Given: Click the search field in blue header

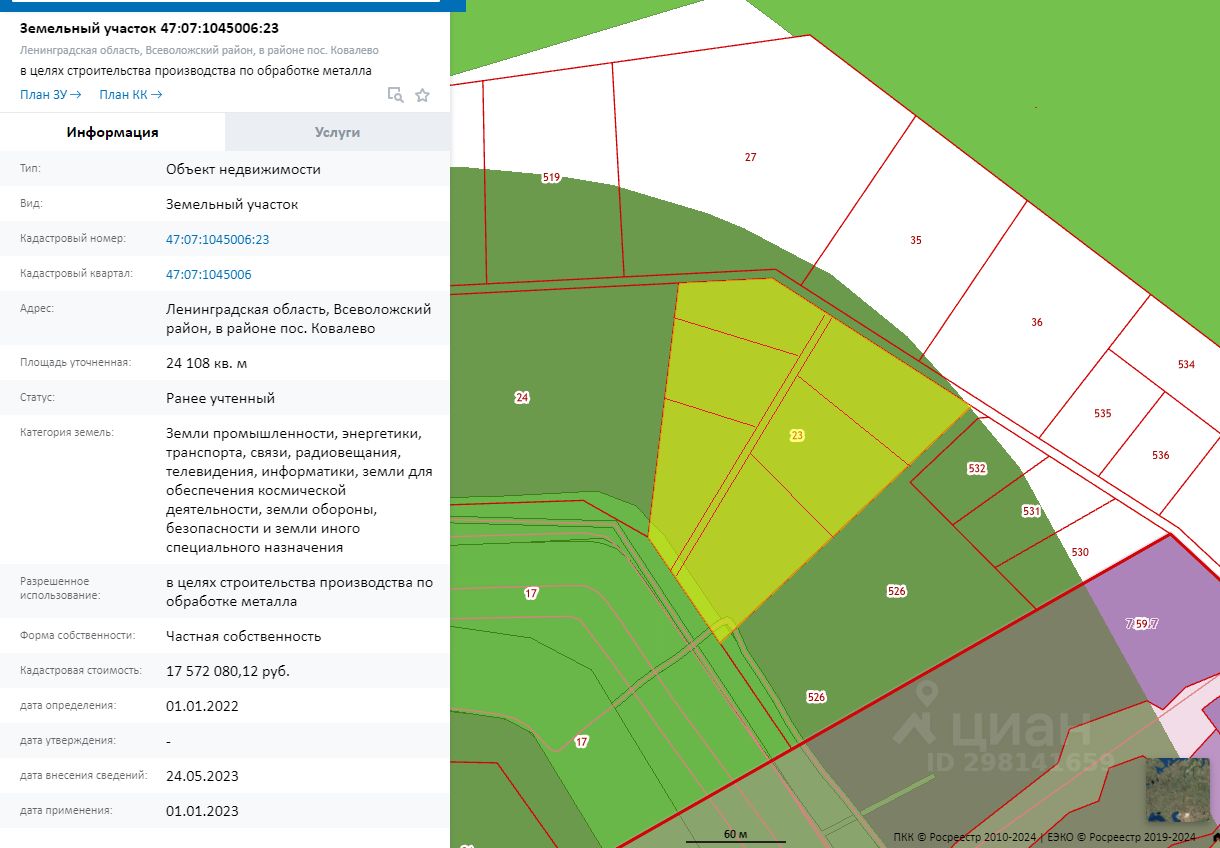Looking at the screenshot, I should pos(225,4).
